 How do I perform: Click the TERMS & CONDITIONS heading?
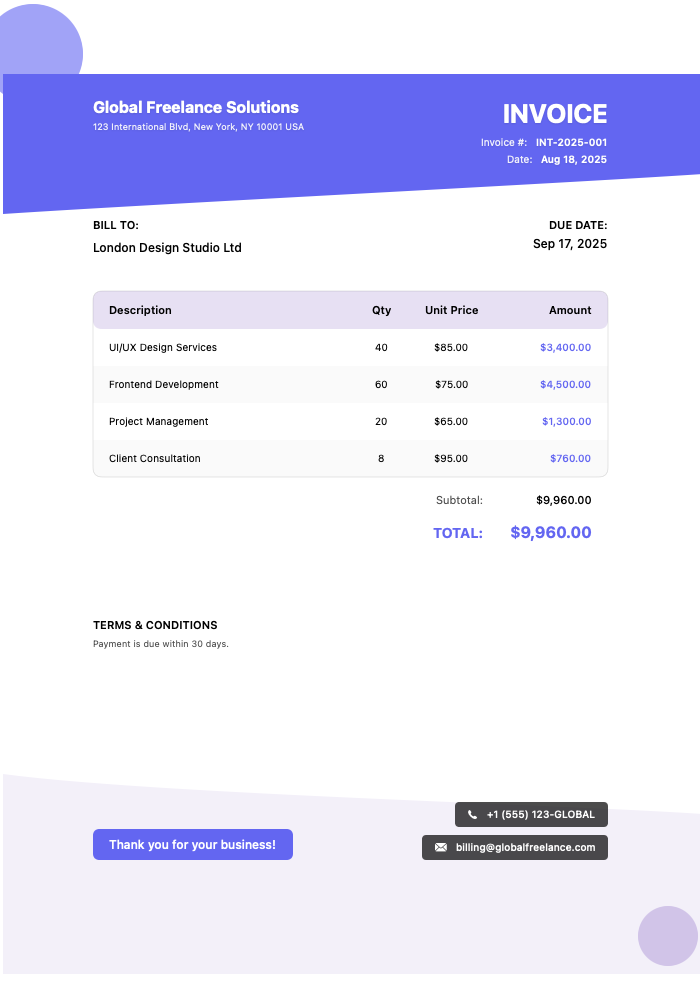155,625
